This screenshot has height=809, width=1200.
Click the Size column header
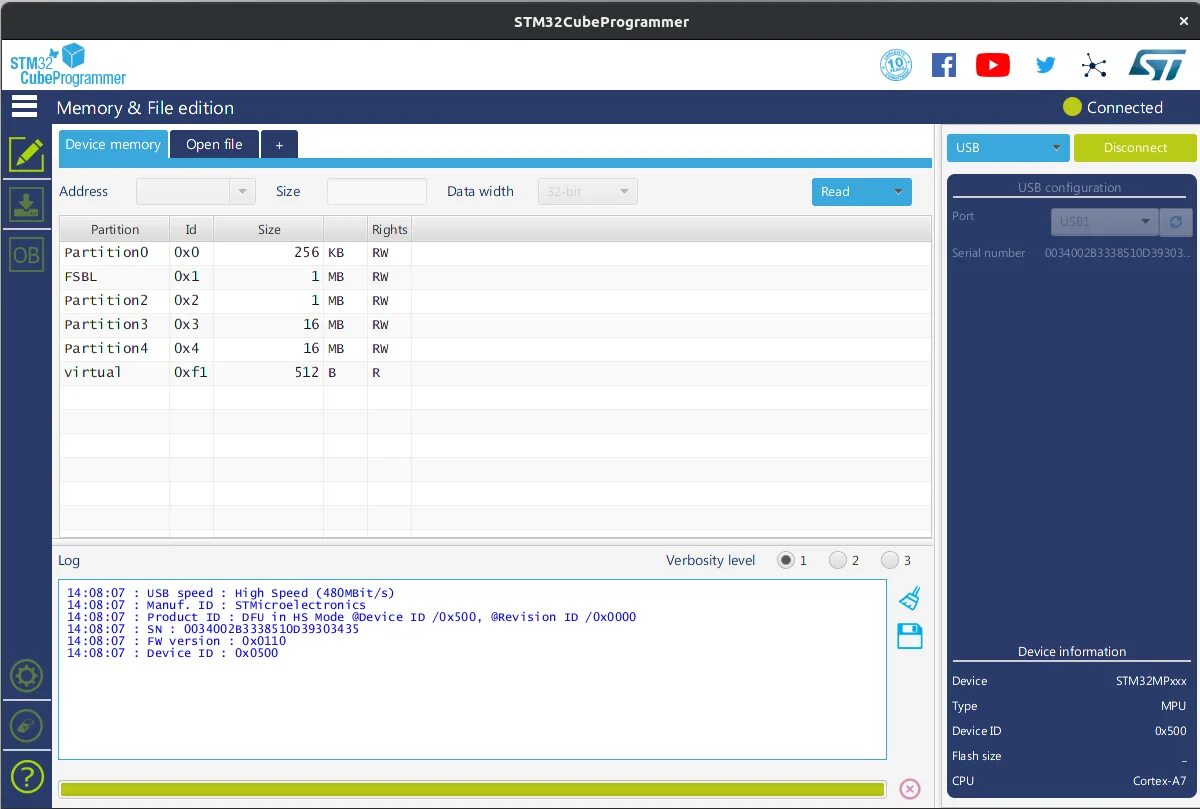point(269,229)
